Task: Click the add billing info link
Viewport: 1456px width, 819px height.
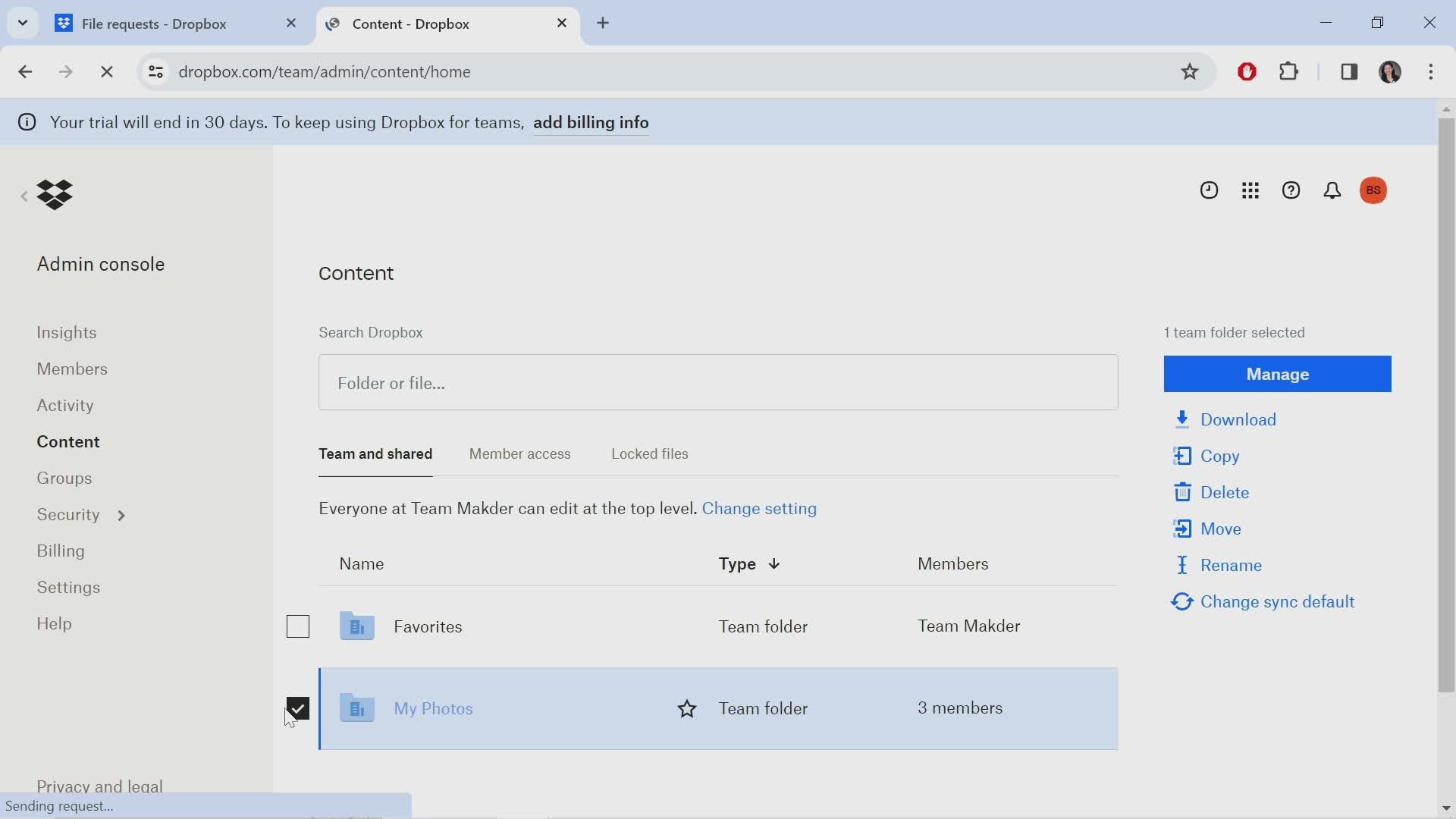Action: point(591,122)
